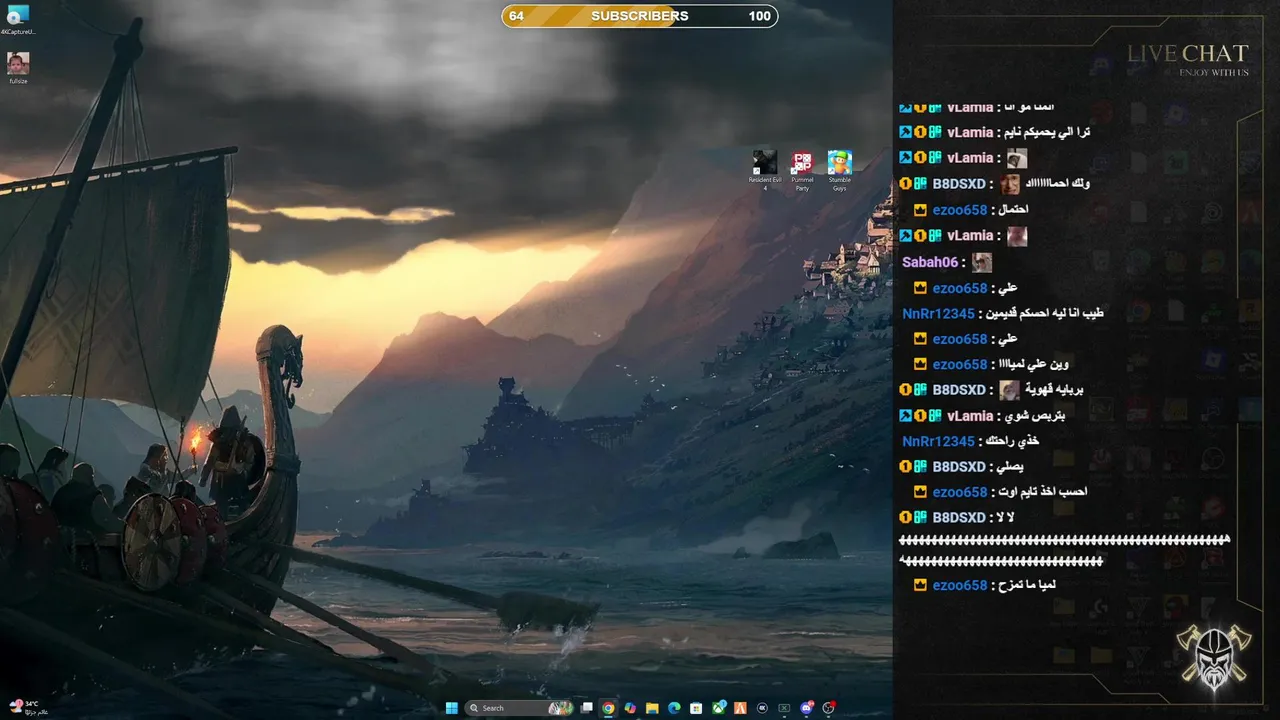Click NnRr12345 username beside 'طيب انا ليه'
1280x720 pixels.
938,313
